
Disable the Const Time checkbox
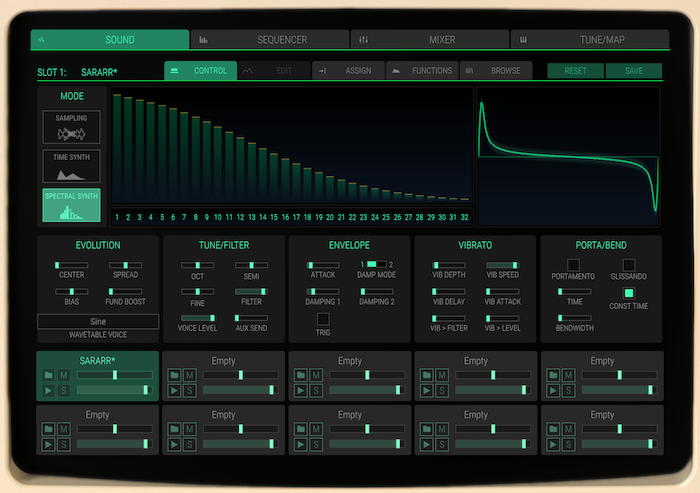(629, 293)
